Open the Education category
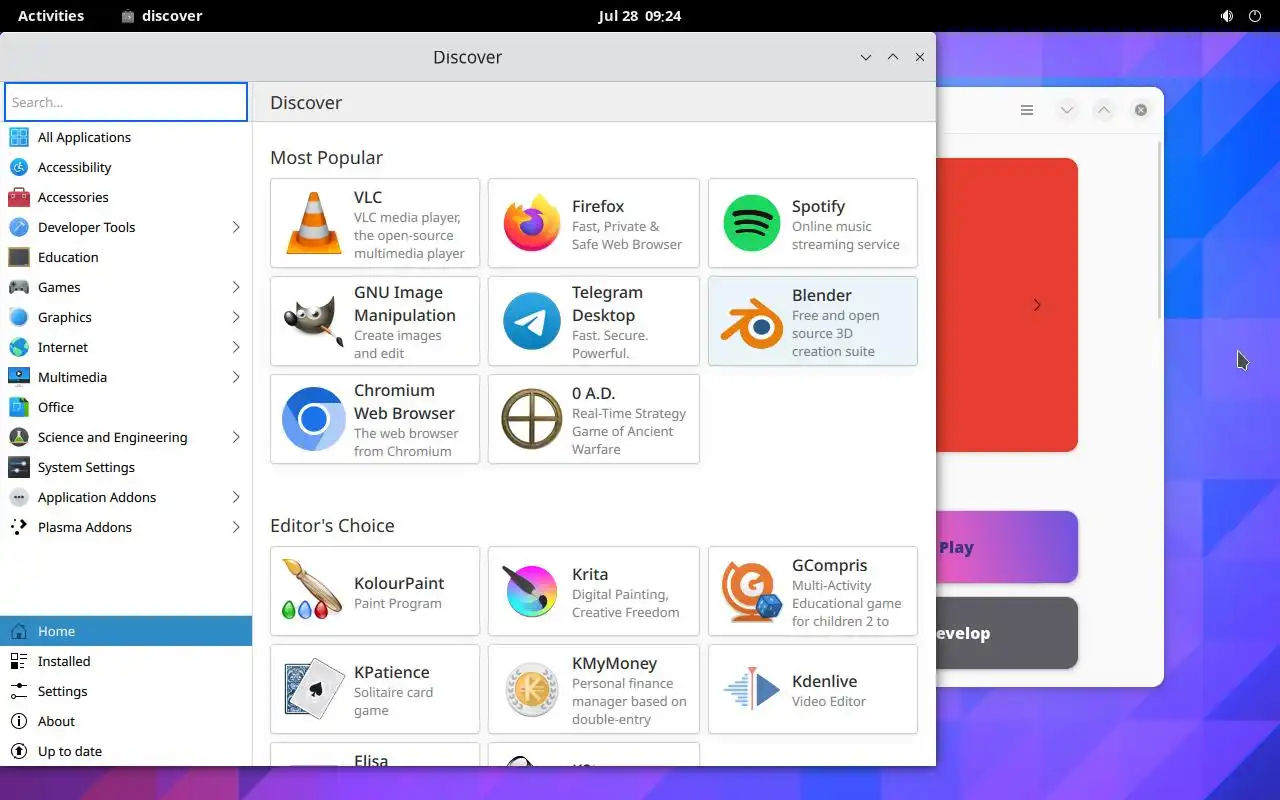The width and height of the screenshot is (1280, 800). point(126,257)
